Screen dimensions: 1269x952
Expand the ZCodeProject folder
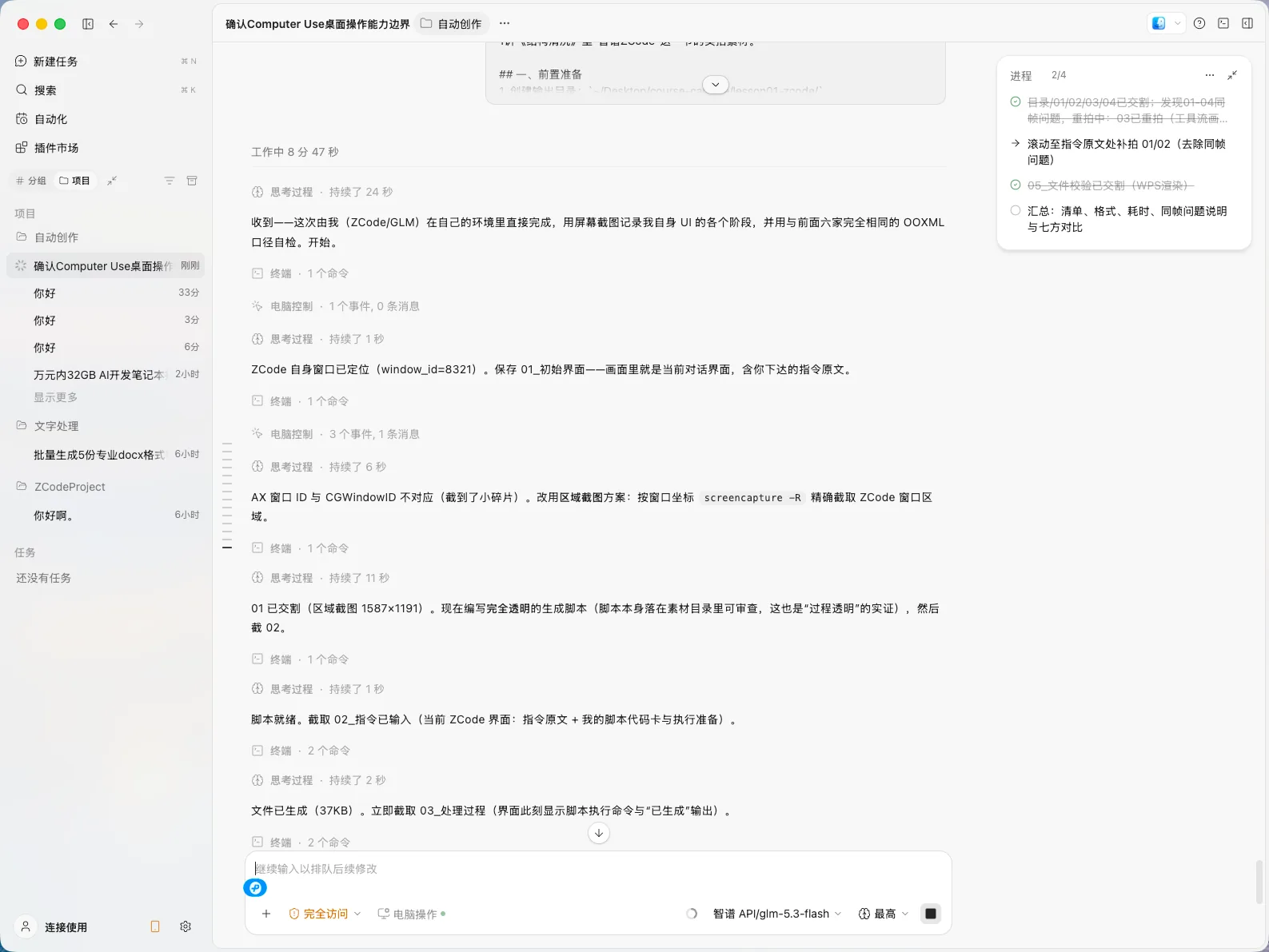point(106,487)
